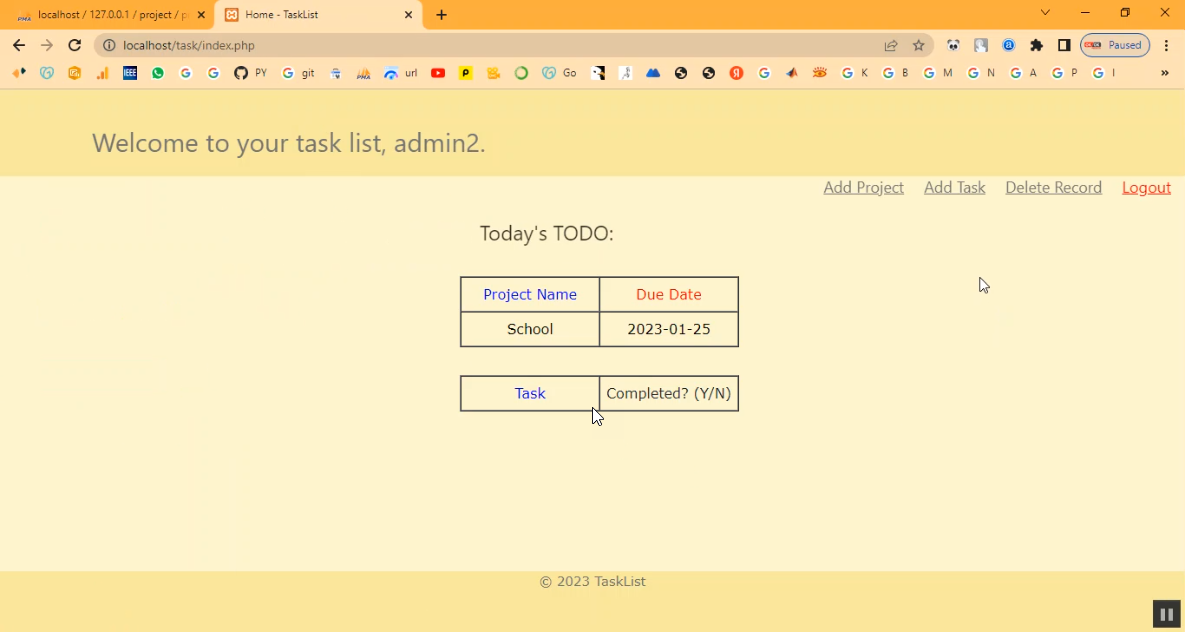The height and width of the screenshot is (632, 1185).
Task: Open a new browser tab
Action: point(441,15)
